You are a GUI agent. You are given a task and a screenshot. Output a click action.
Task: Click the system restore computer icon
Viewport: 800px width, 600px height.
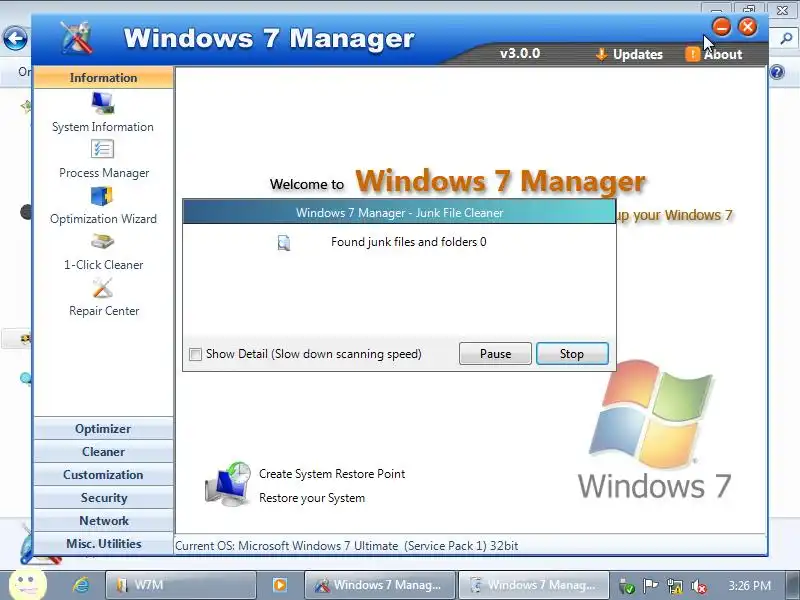(x=228, y=484)
